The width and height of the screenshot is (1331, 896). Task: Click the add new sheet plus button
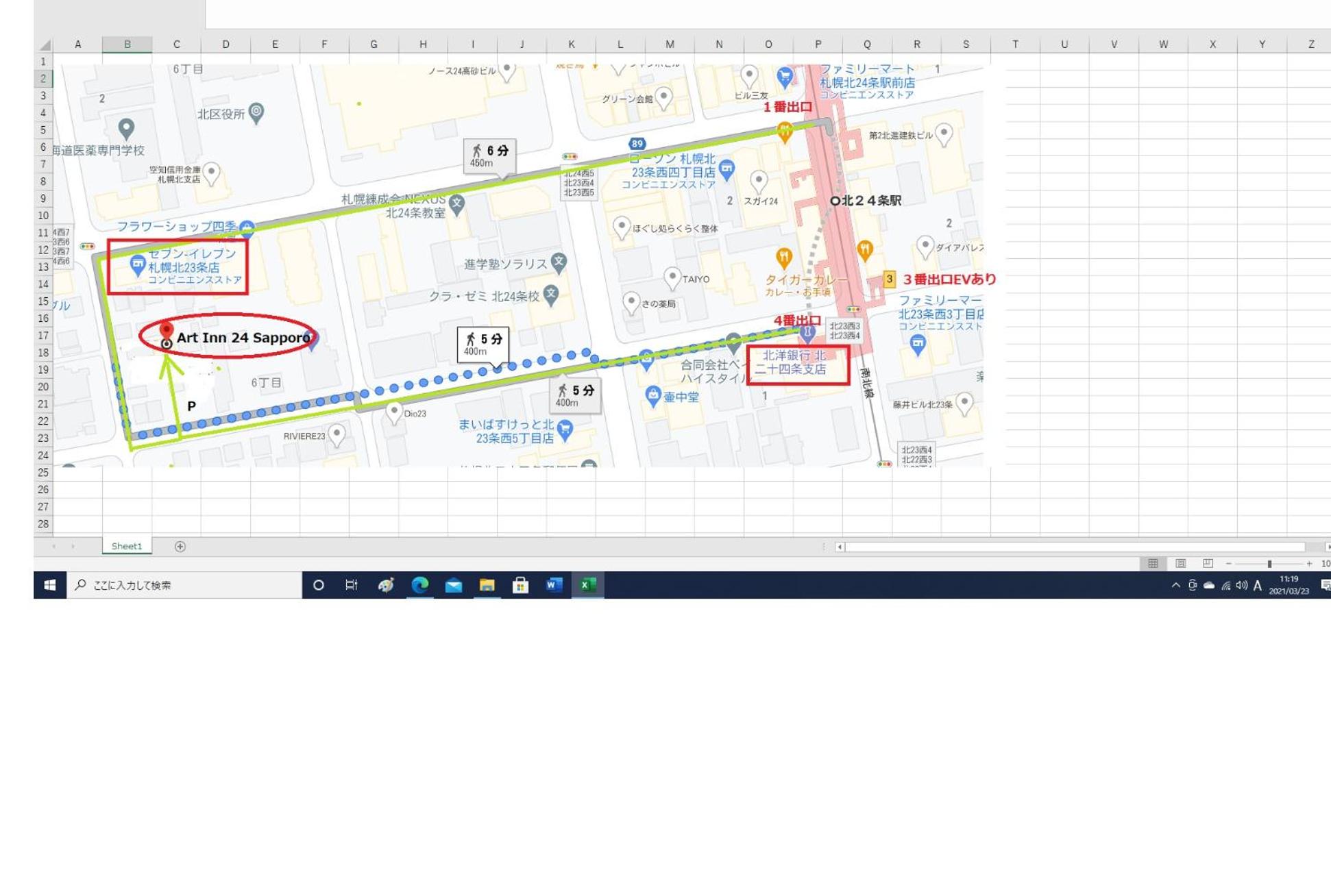tap(180, 546)
